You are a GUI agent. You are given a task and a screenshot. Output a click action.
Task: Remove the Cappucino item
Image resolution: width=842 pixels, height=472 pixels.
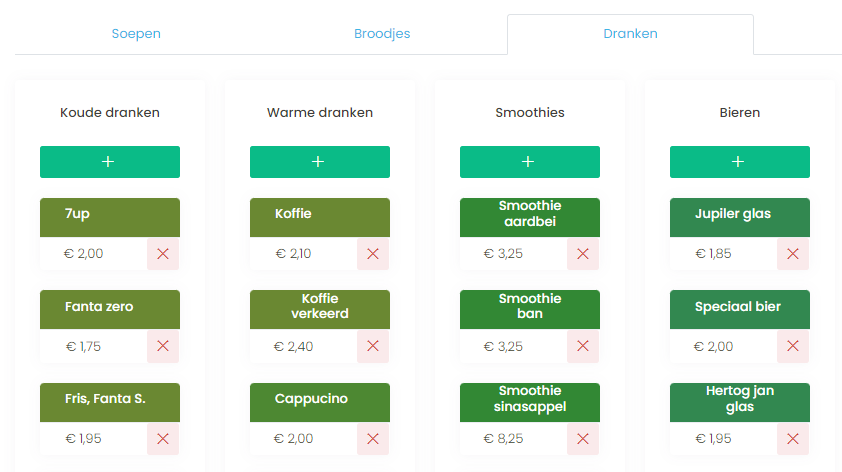coord(373,438)
